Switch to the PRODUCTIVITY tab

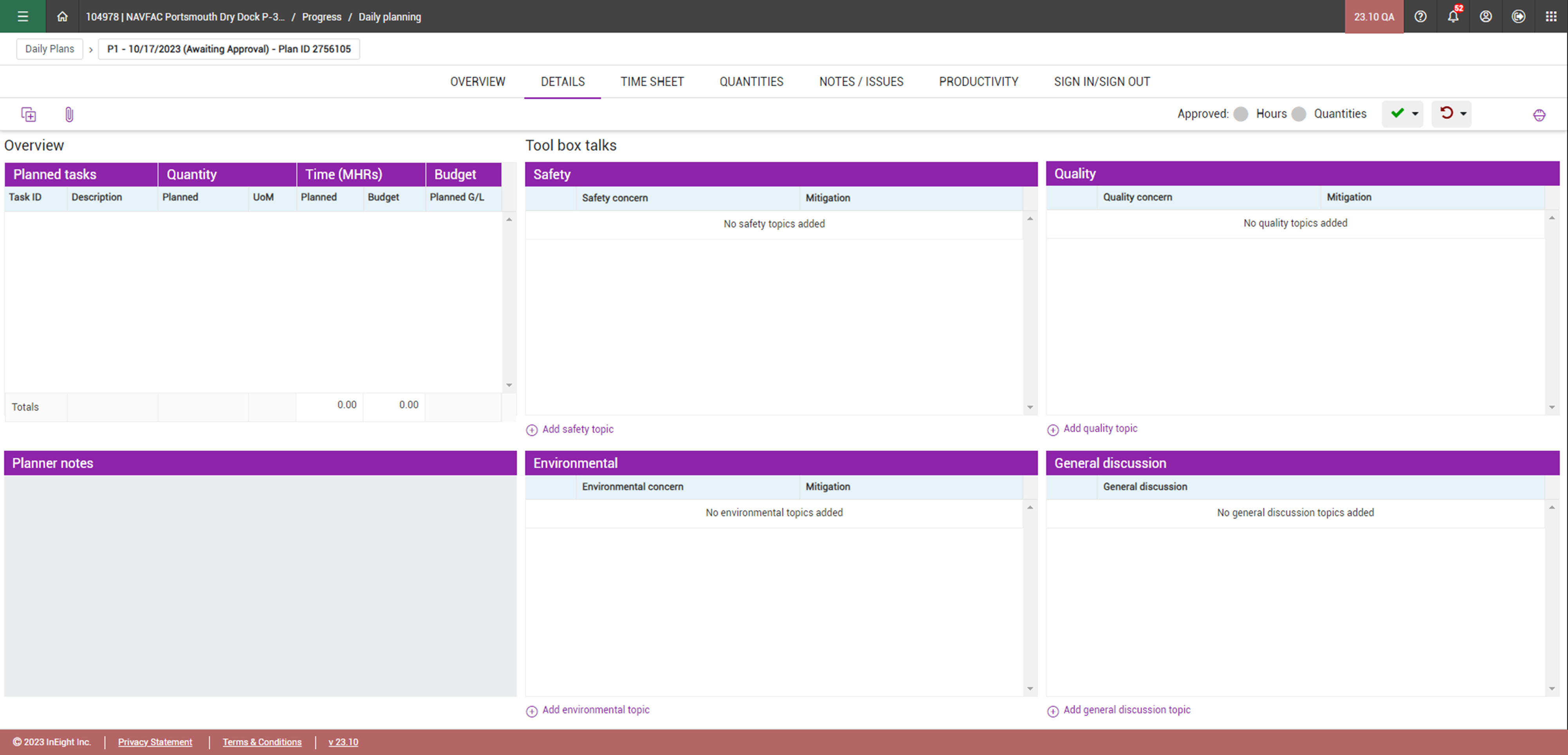coord(978,81)
